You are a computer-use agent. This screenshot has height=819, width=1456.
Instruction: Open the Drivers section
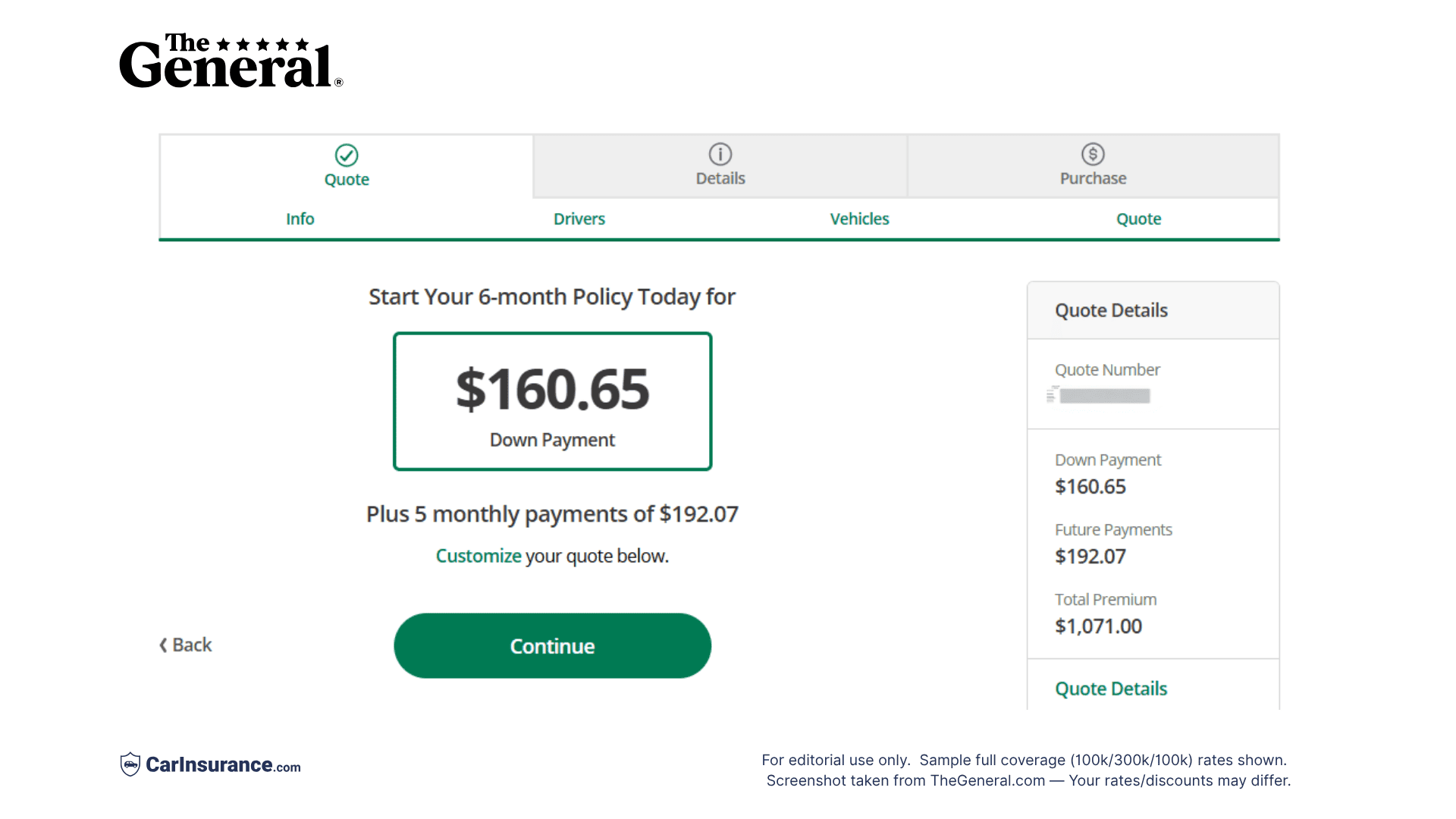[579, 218]
